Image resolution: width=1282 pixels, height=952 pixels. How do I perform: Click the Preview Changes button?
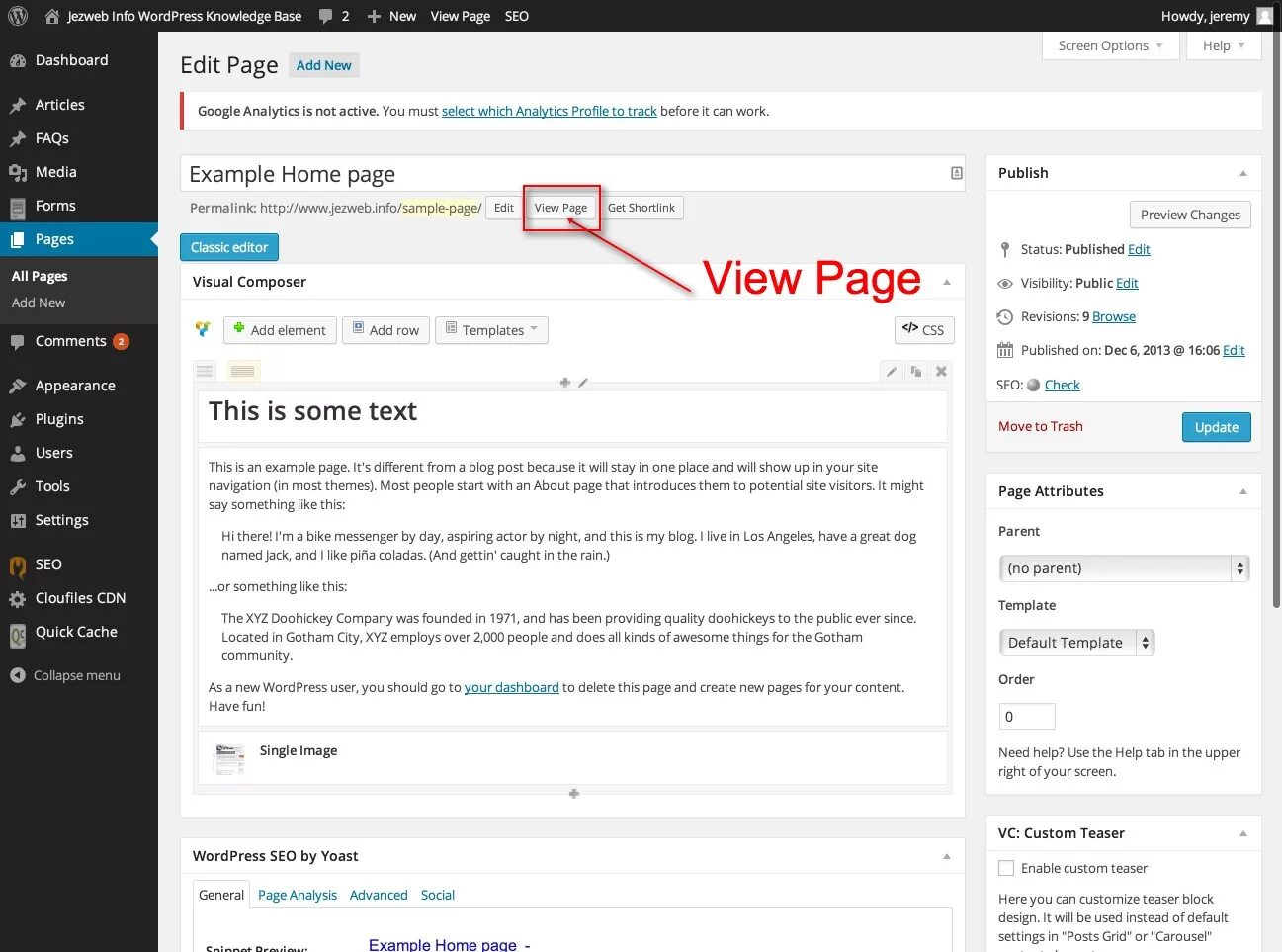pyautogui.click(x=1189, y=215)
